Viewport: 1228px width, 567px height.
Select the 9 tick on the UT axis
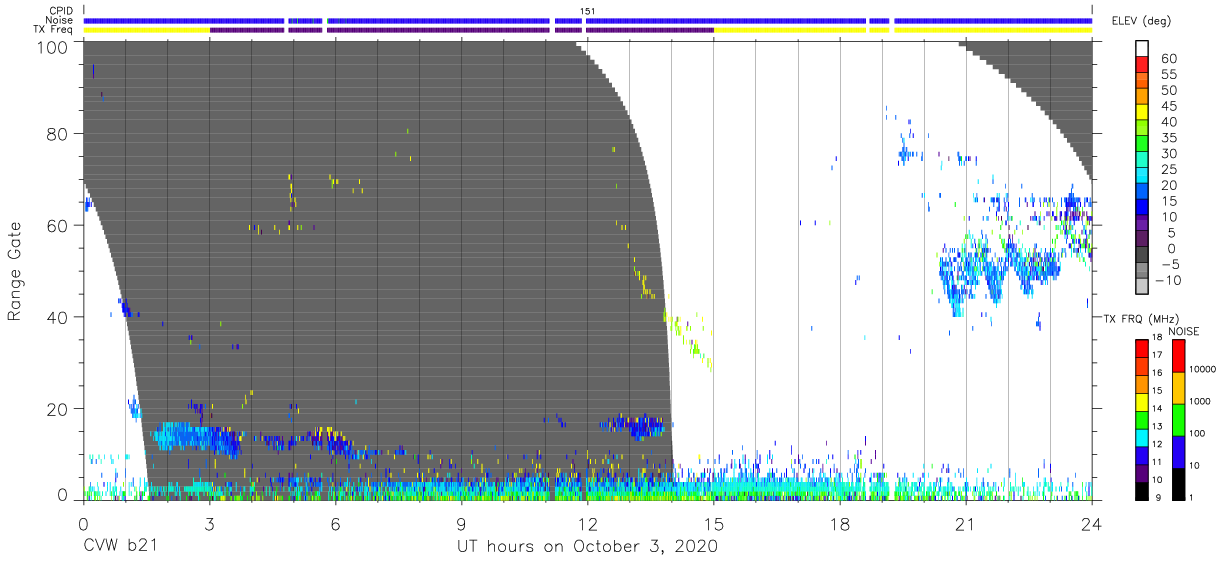click(x=461, y=524)
